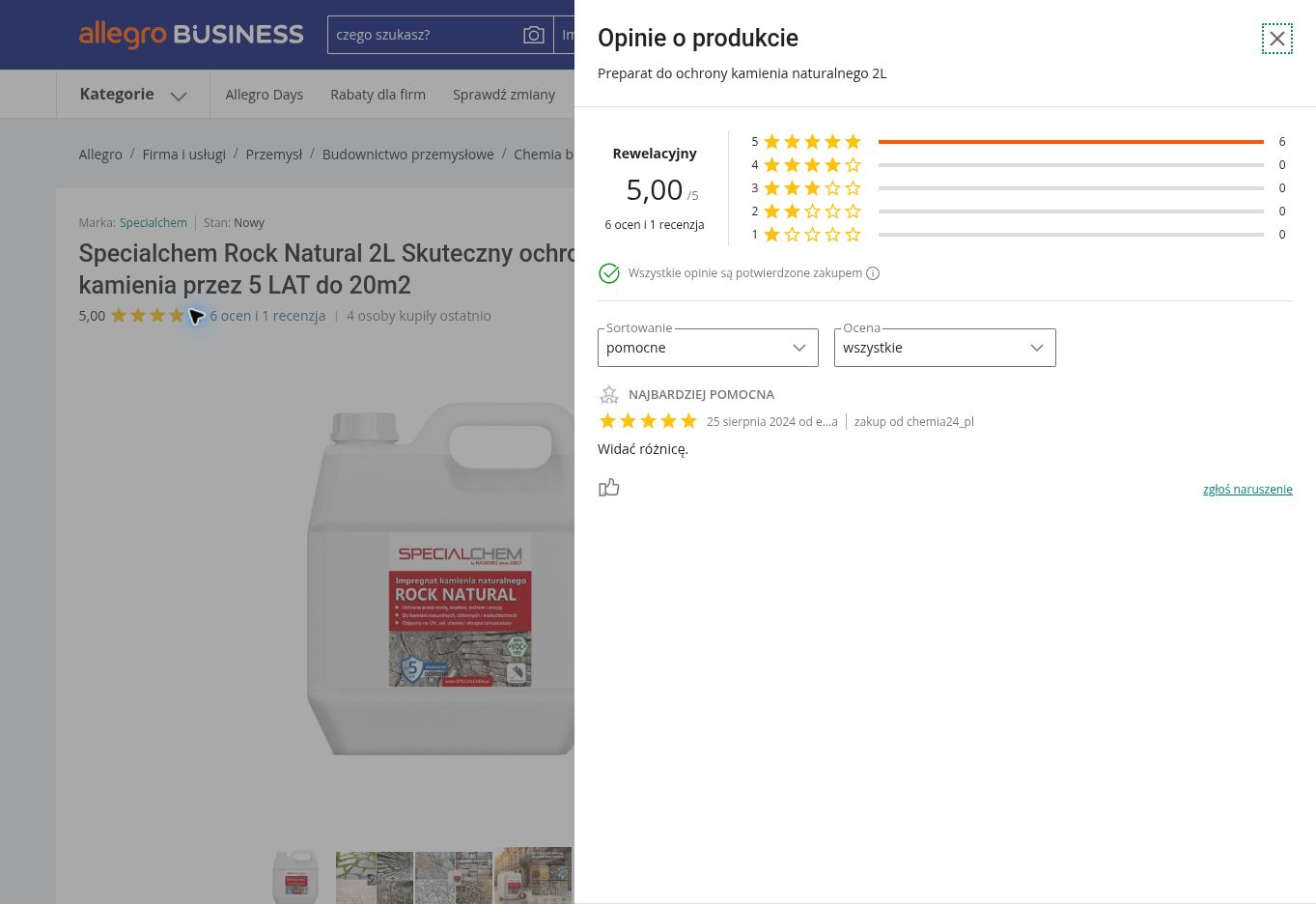The height and width of the screenshot is (904, 1316).
Task: Select the 3-star rating row
Action: point(1019,188)
